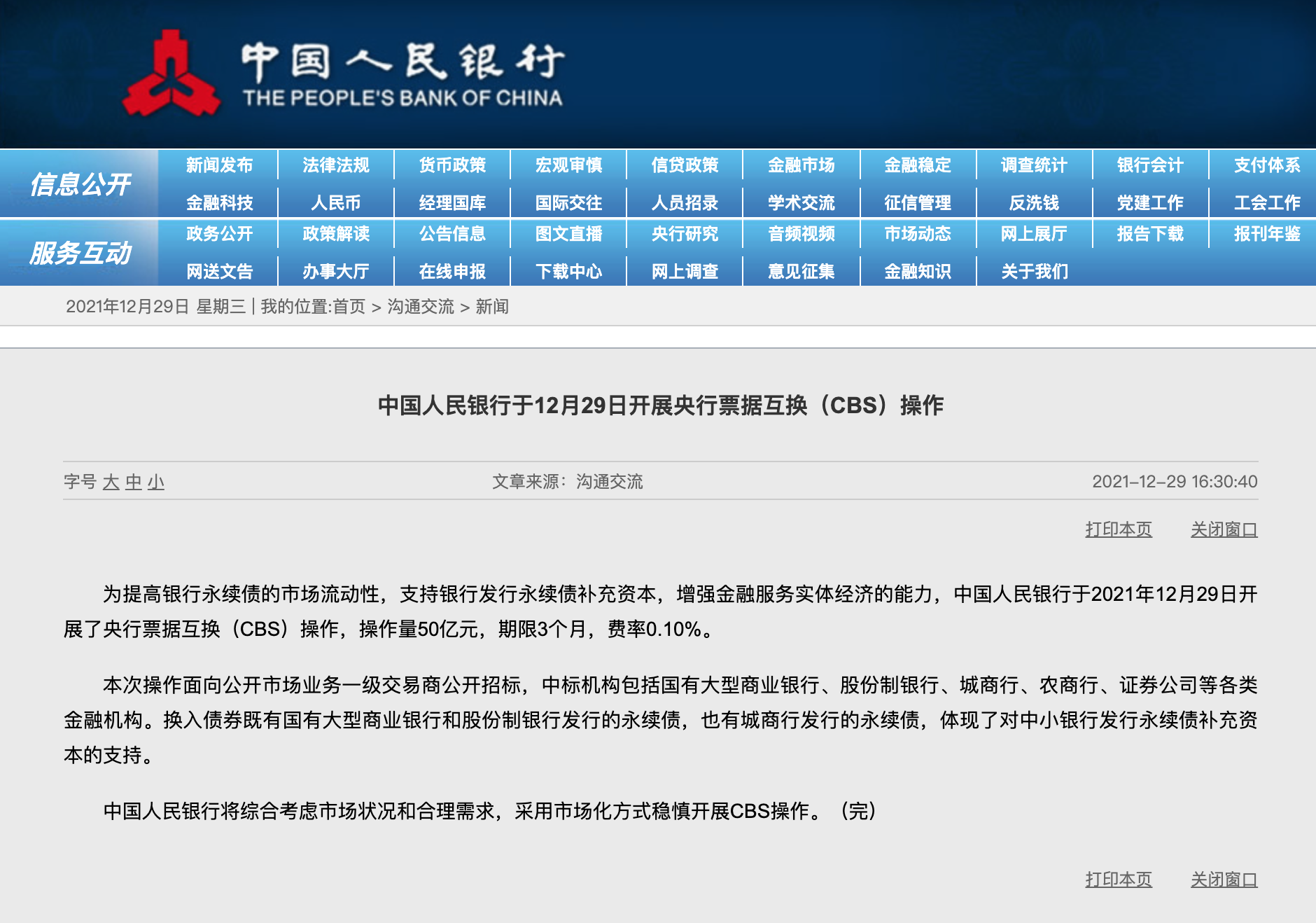This screenshot has width=1316, height=923.
Task: Click bottom 关闭窗口 link
Action: pyautogui.click(x=1224, y=880)
